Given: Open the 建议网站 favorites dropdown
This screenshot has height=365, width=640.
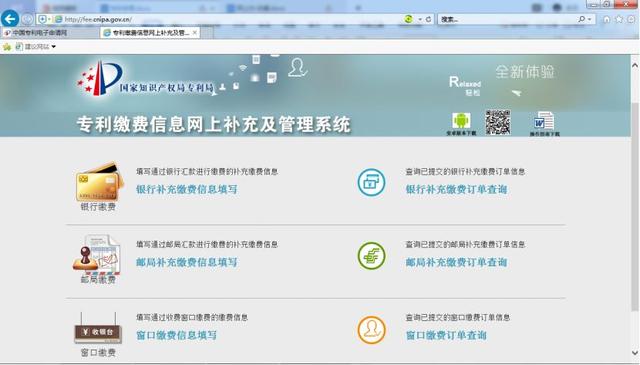Looking at the screenshot, I should (36, 47).
